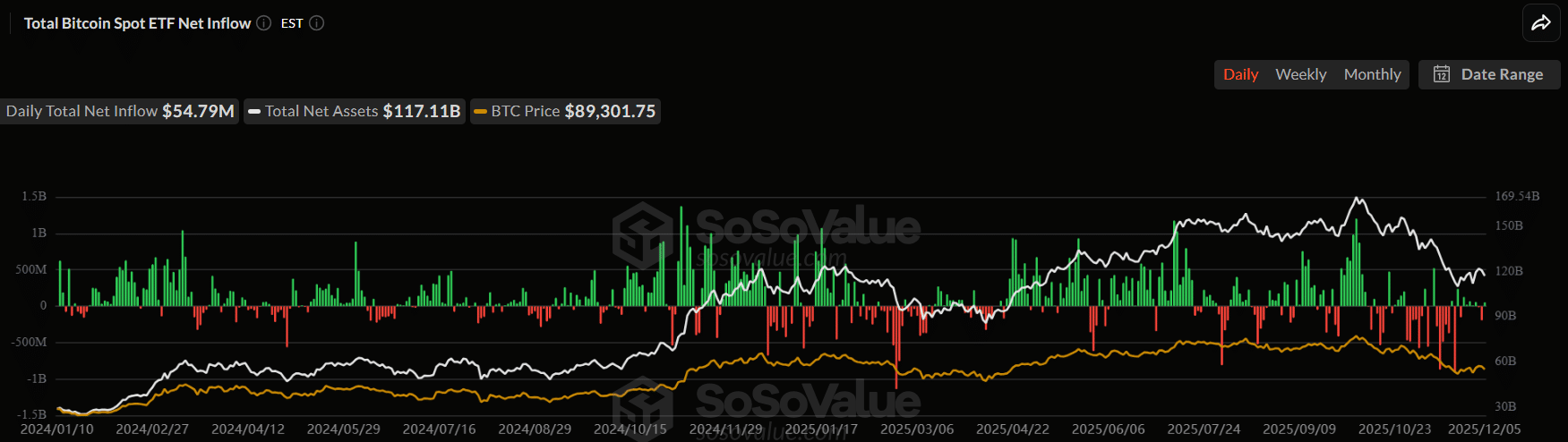
Task: Click the 2024/02/27 axis label
Action: 152,429
